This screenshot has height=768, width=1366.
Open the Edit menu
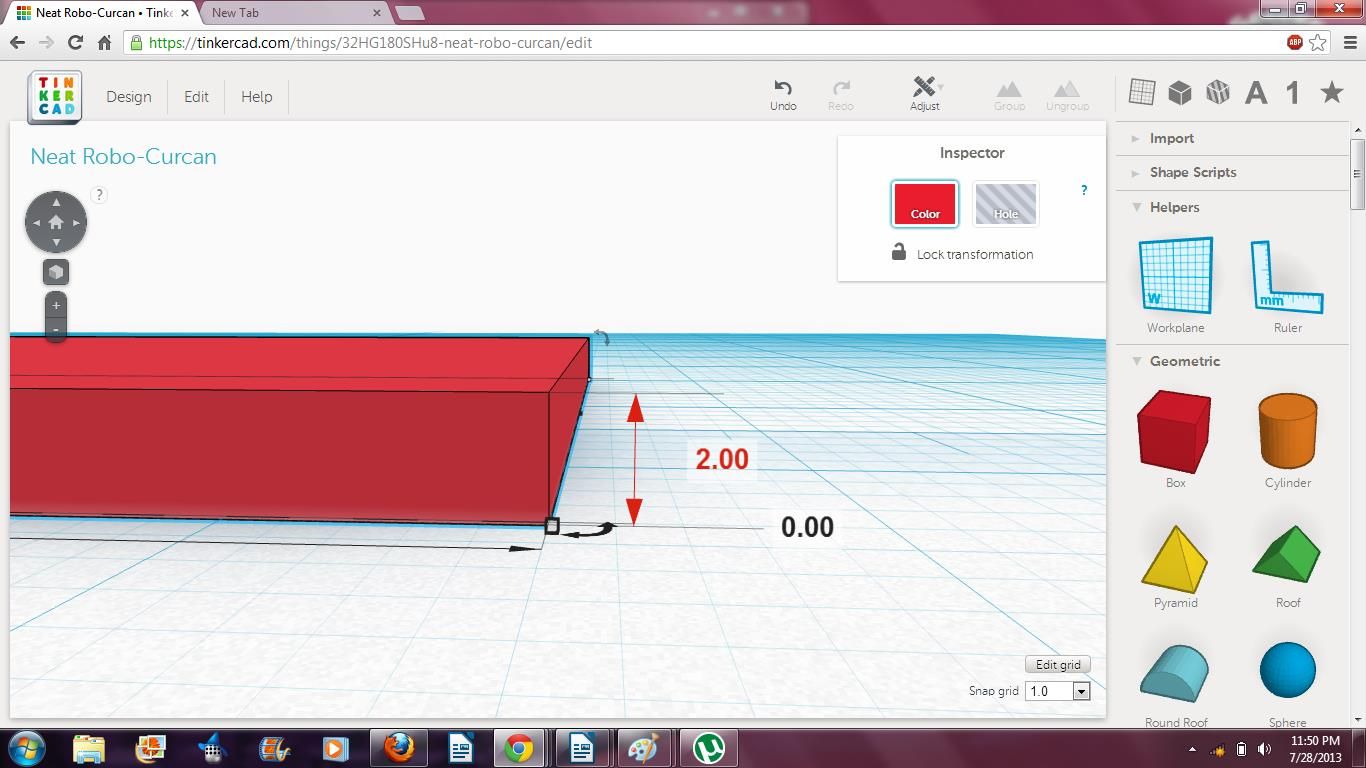[196, 96]
